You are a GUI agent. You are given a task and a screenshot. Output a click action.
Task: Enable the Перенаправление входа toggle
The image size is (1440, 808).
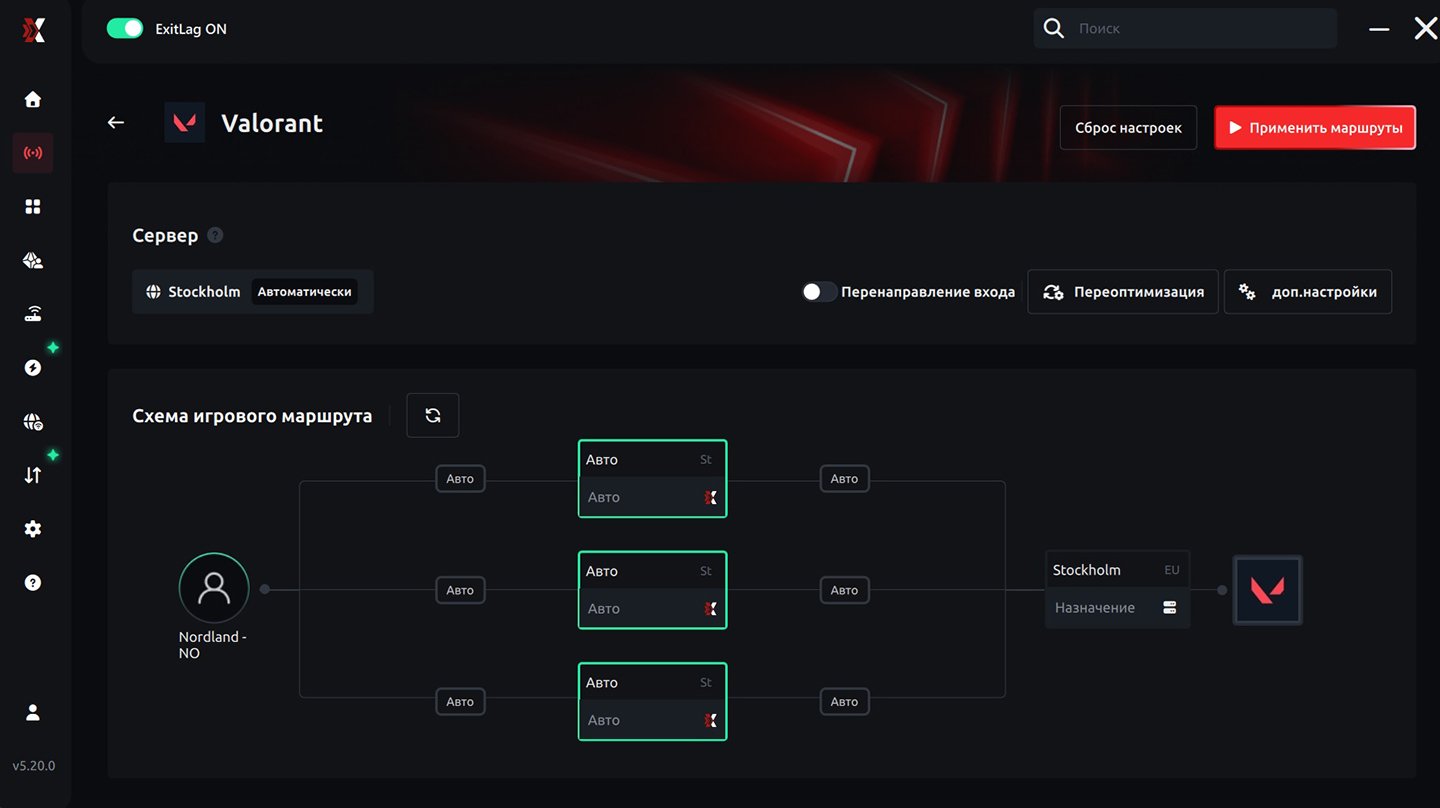819,292
